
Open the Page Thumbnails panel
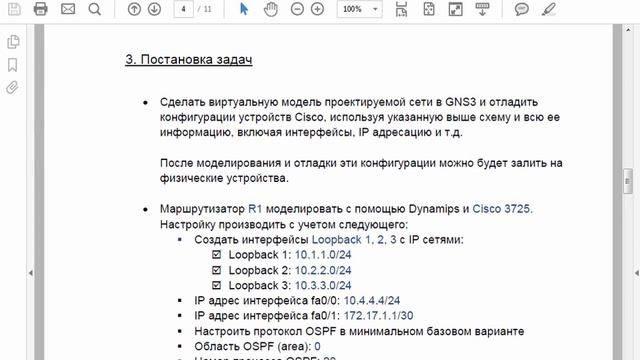click(x=13, y=42)
